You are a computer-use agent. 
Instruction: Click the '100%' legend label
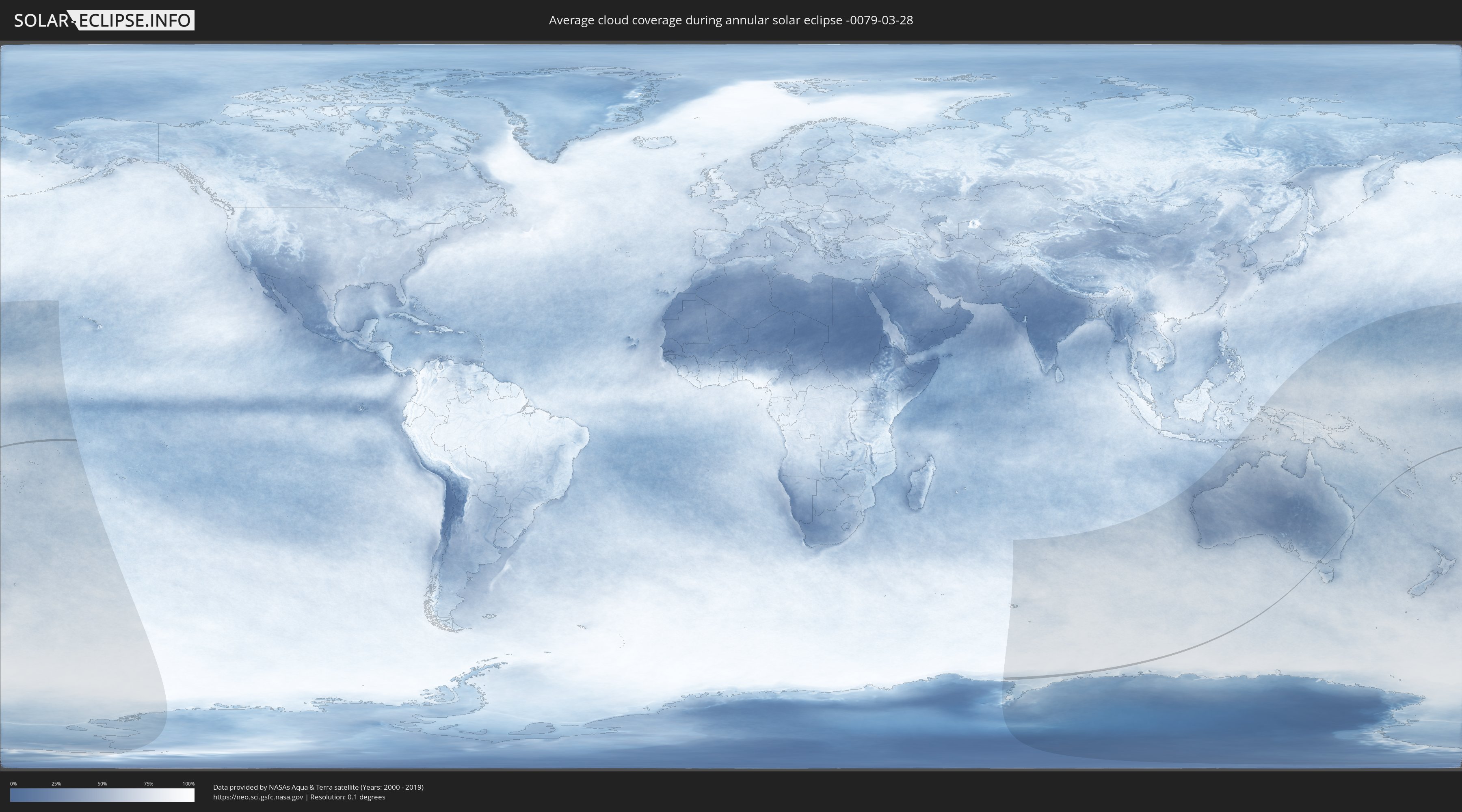pos(188,784)
